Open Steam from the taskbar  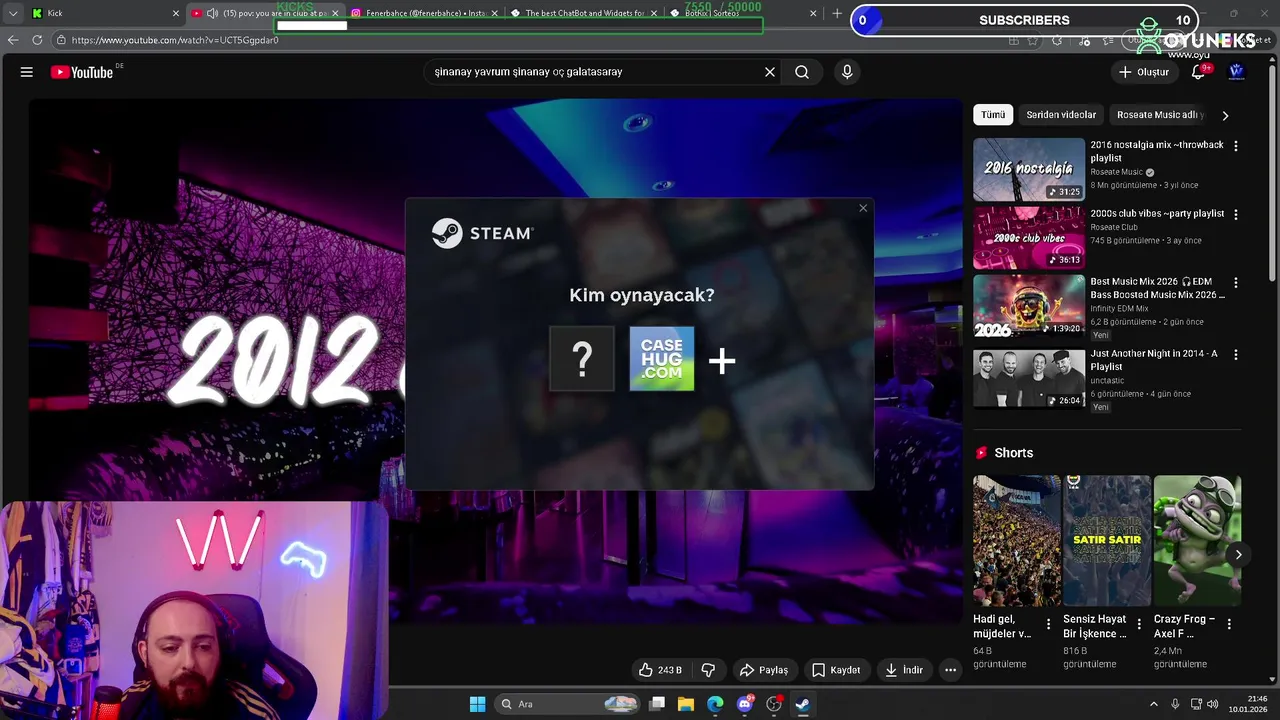802,704
